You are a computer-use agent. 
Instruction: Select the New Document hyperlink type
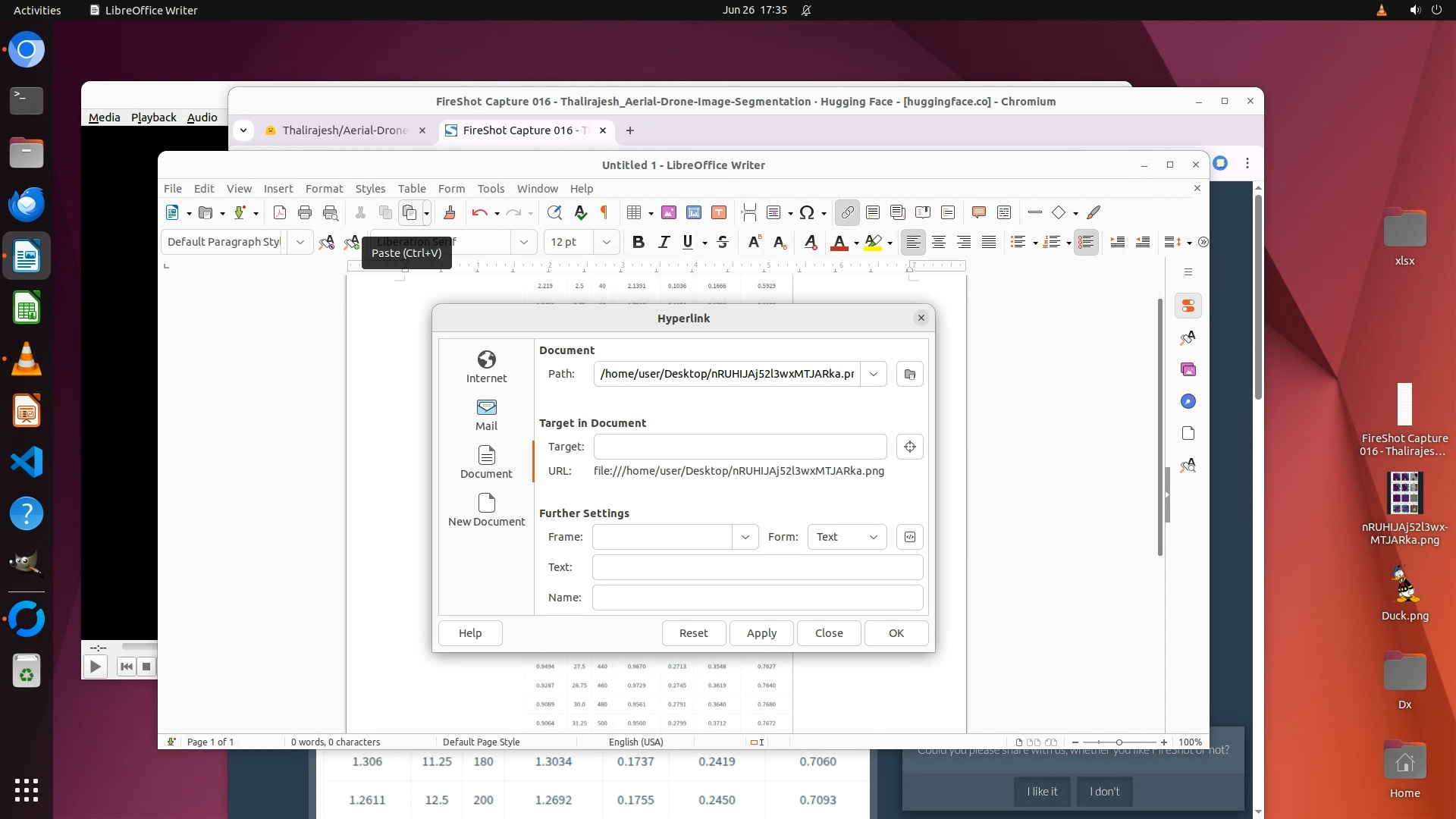tap(486, 510)
